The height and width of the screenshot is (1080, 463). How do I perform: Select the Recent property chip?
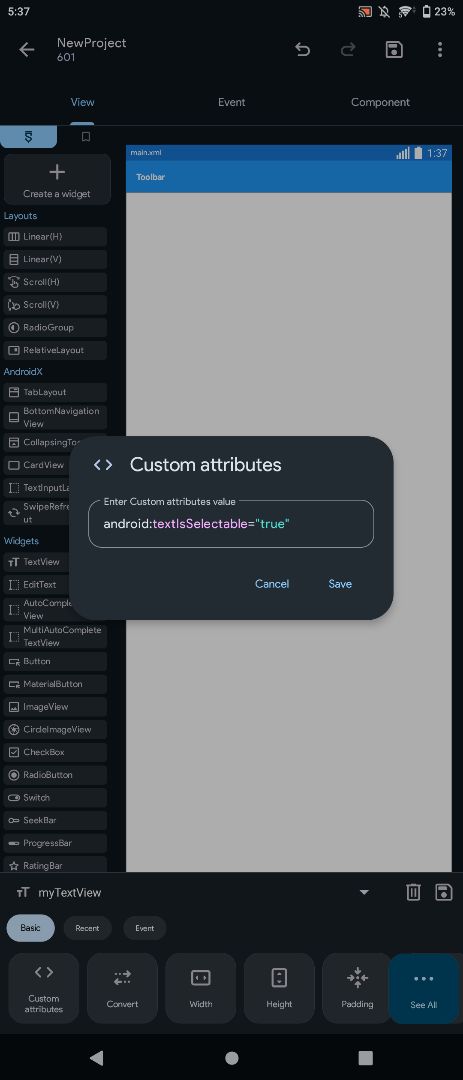[88, 928]
